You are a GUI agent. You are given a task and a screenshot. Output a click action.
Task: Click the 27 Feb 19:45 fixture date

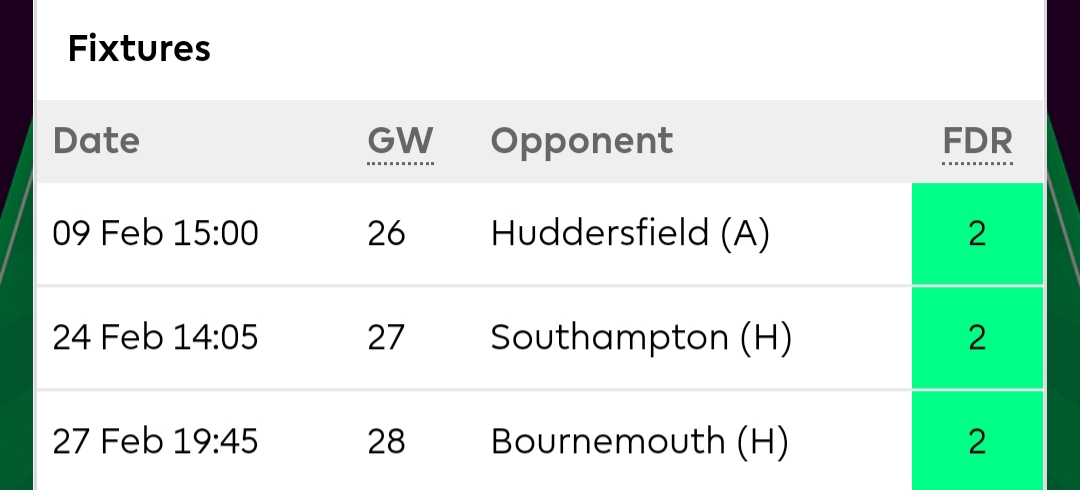tap(155, 441)
